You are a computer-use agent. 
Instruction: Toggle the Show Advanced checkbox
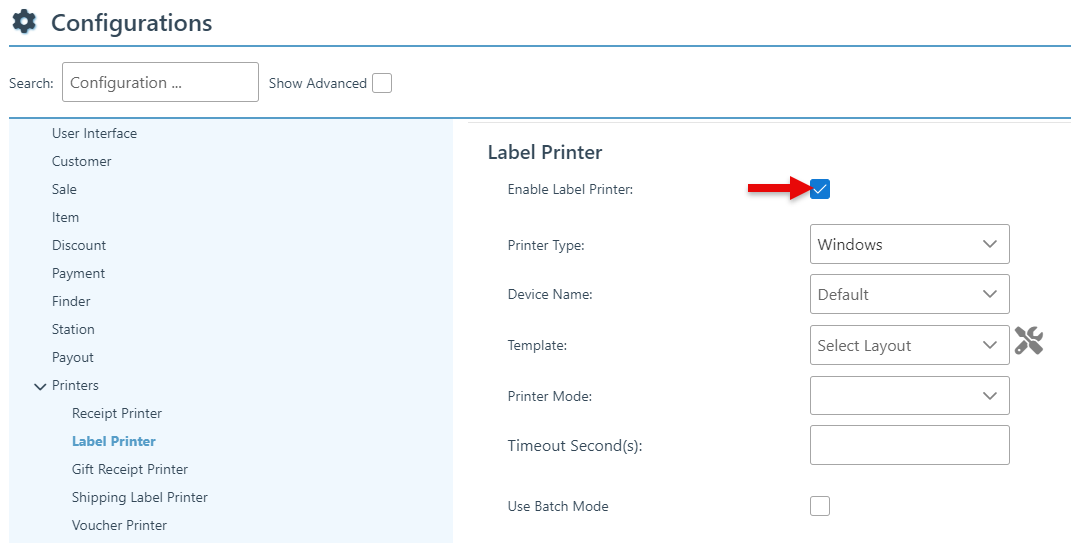coord(382,83)
